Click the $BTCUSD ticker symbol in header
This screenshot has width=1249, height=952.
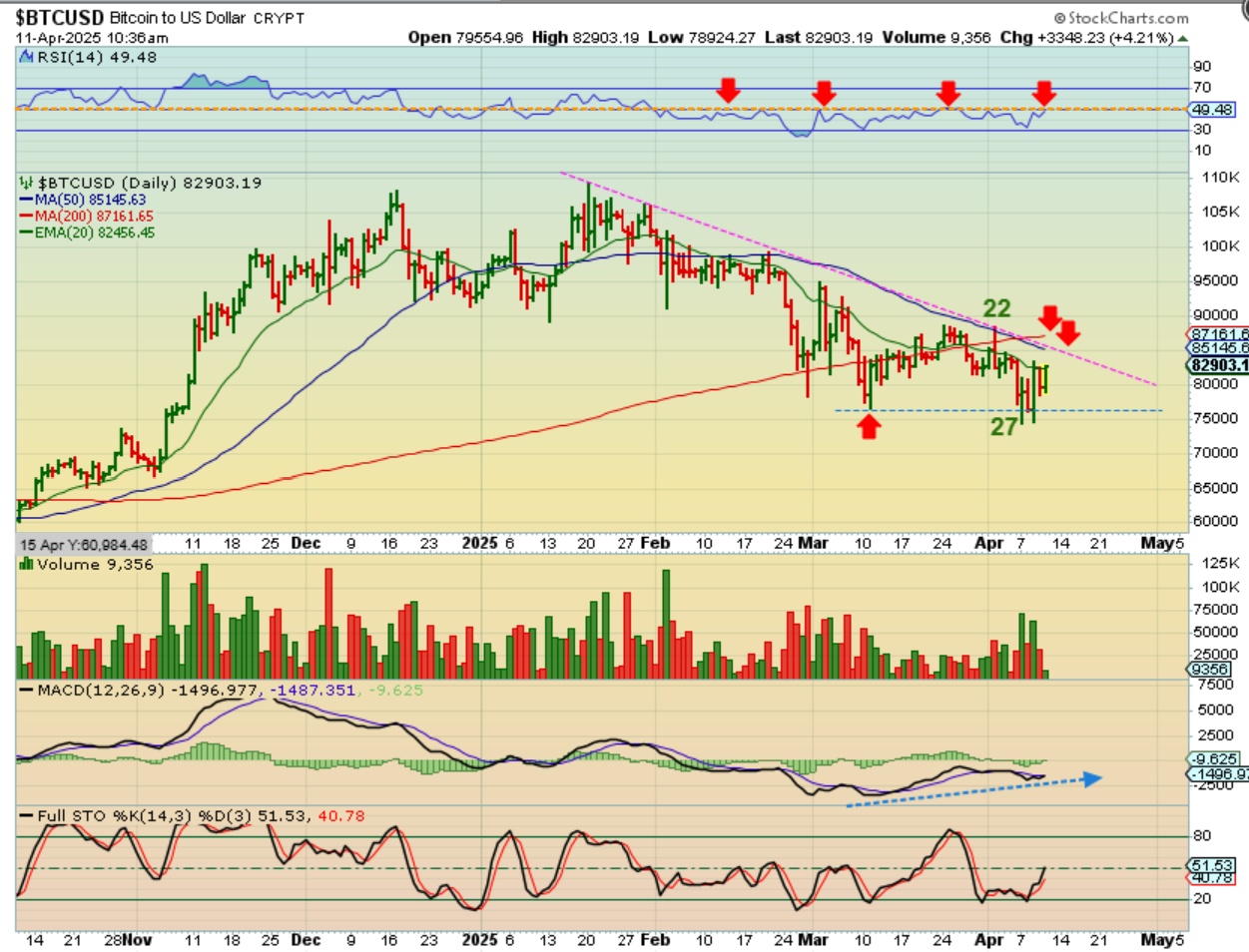pos(60,17)
